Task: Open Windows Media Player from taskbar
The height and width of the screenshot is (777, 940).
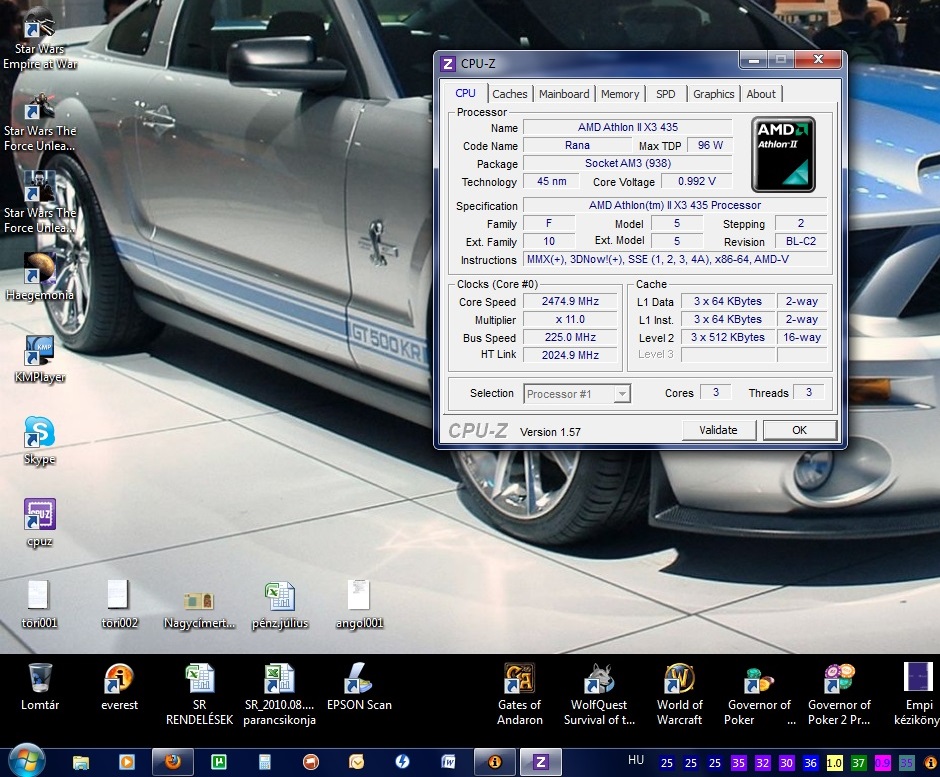Action: (x=126, y=762)
